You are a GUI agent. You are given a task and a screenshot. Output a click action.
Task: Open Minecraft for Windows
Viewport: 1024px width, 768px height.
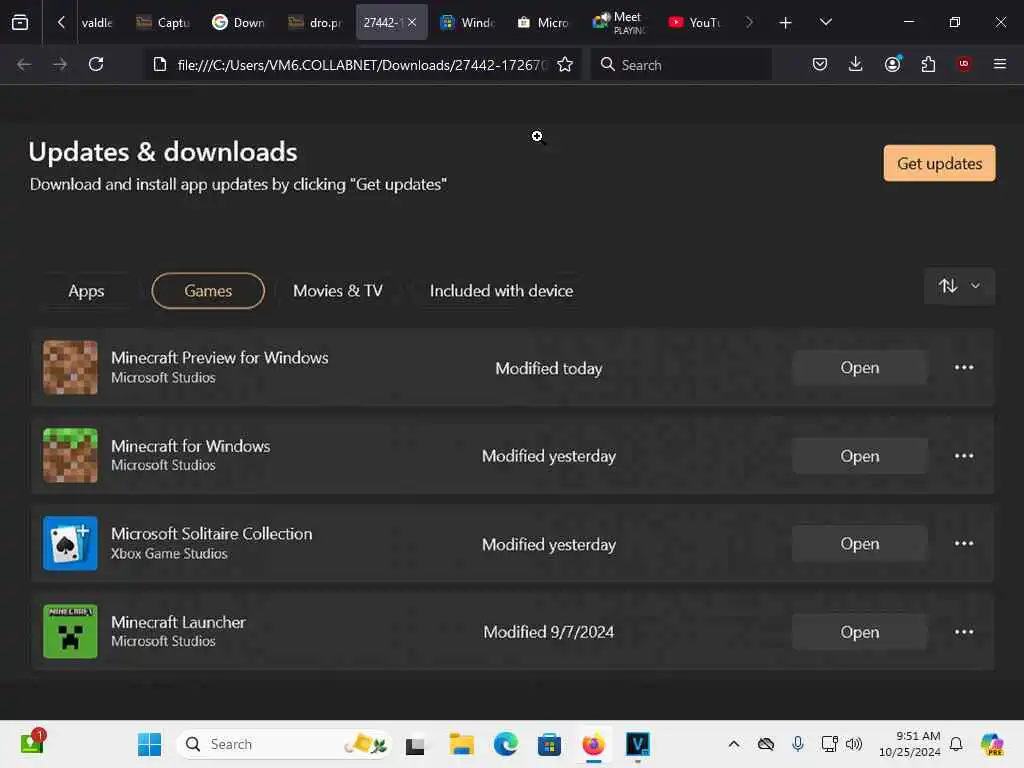click(x=859, y=456)
